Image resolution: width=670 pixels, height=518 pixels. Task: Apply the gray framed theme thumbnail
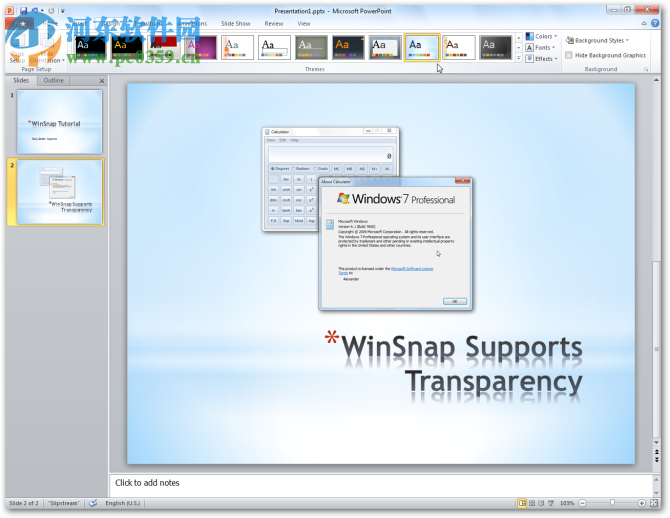[385, 47]
